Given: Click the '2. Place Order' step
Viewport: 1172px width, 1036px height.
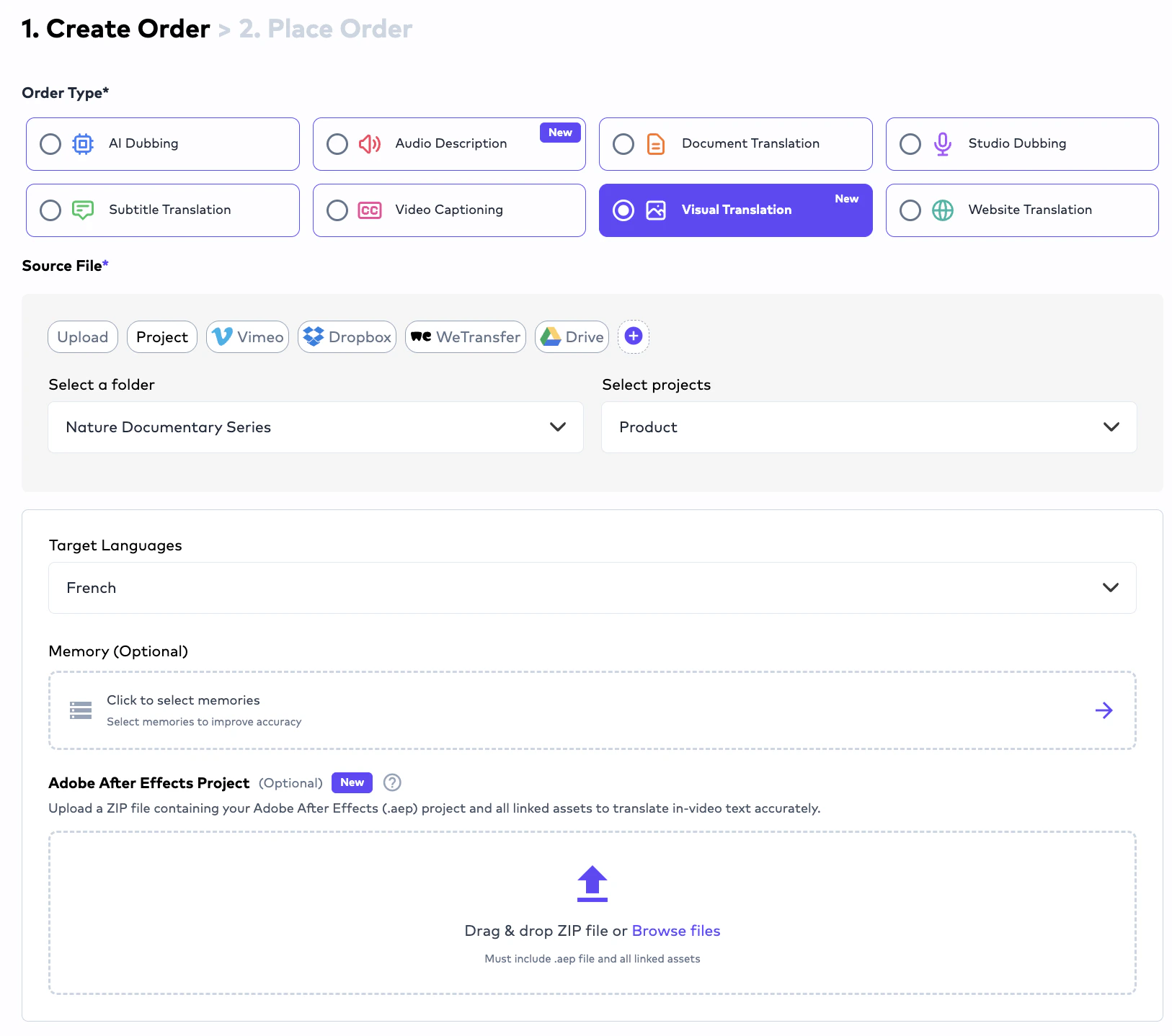Looking at the screenshot, I should pyautogui.click(x=326, y=29).
